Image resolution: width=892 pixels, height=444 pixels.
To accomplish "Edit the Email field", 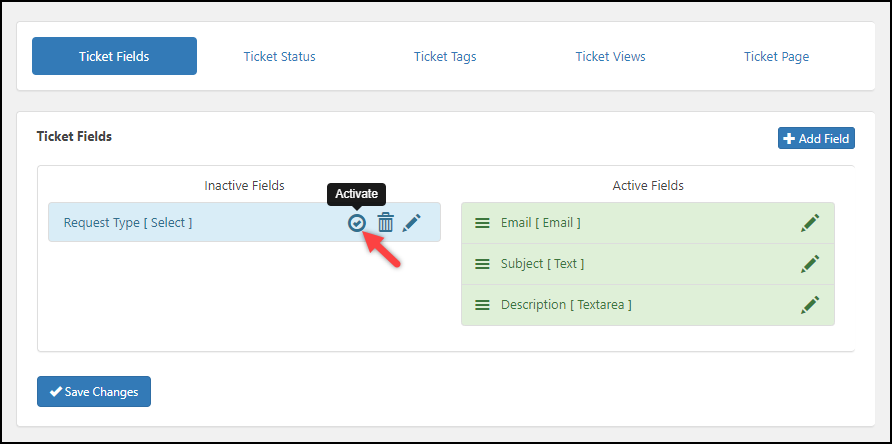I will pos(810,223).
